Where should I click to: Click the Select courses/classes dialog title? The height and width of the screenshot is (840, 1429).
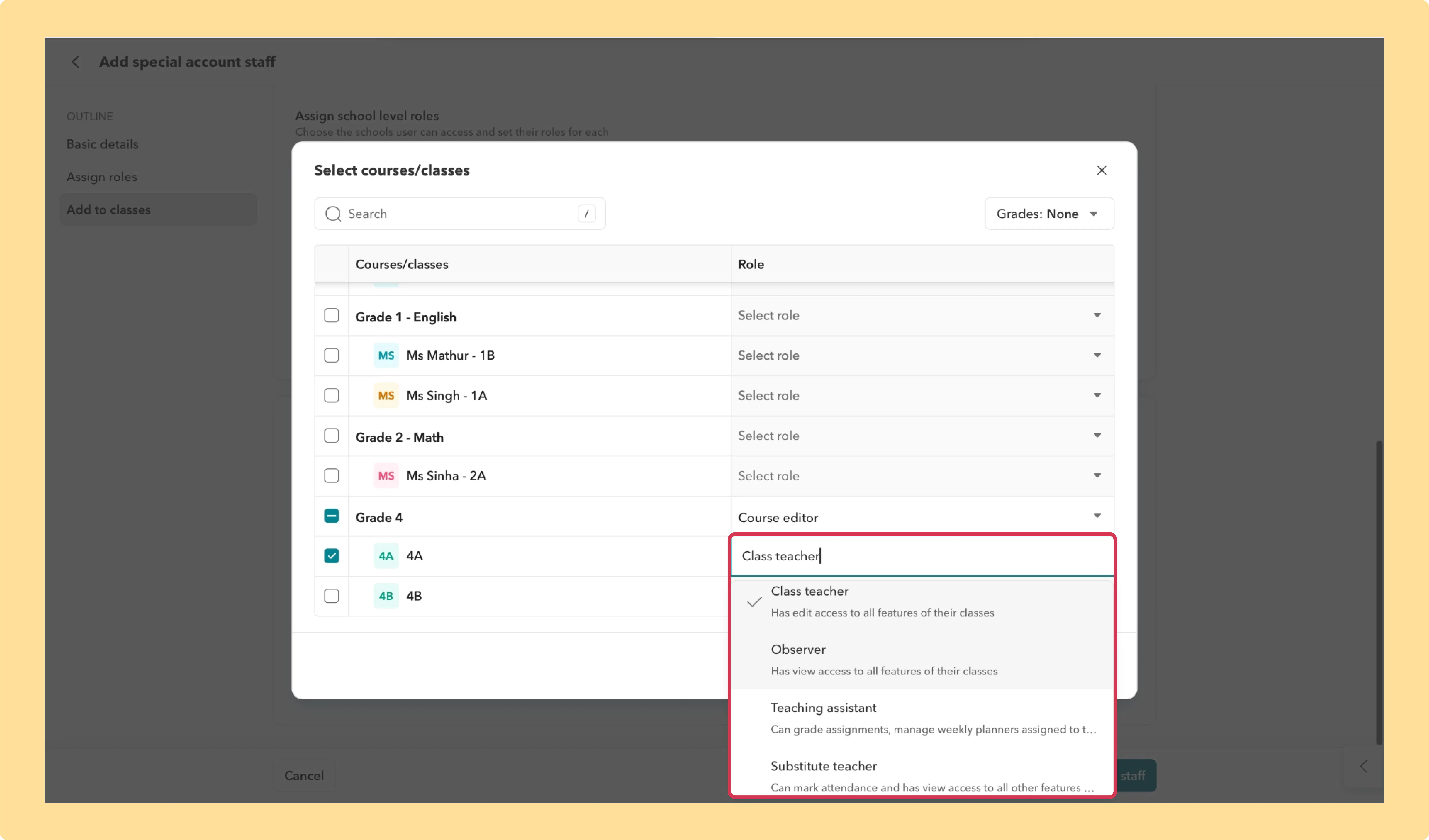(x=392, y=170)
